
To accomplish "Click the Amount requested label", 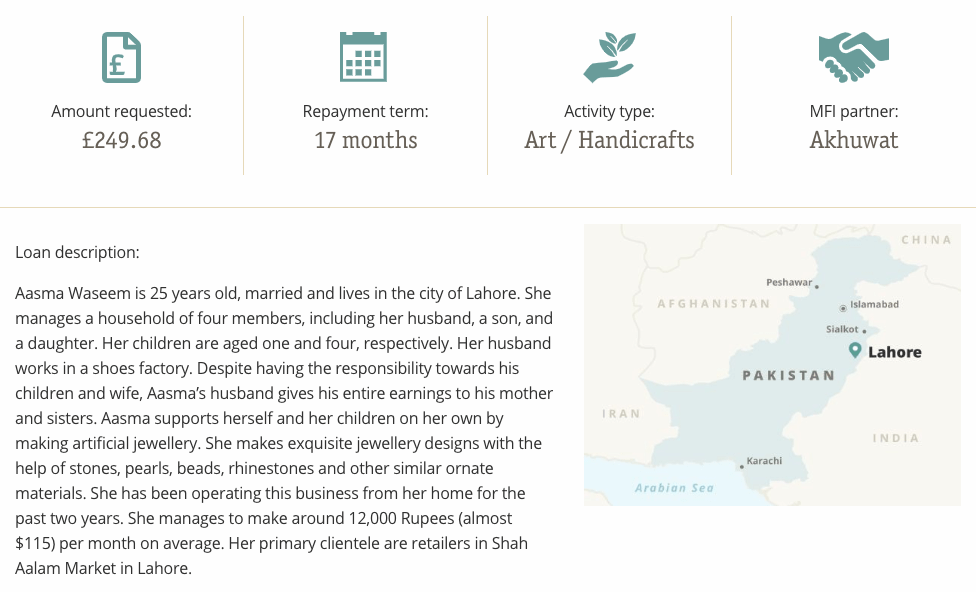I will pos(121,111).
